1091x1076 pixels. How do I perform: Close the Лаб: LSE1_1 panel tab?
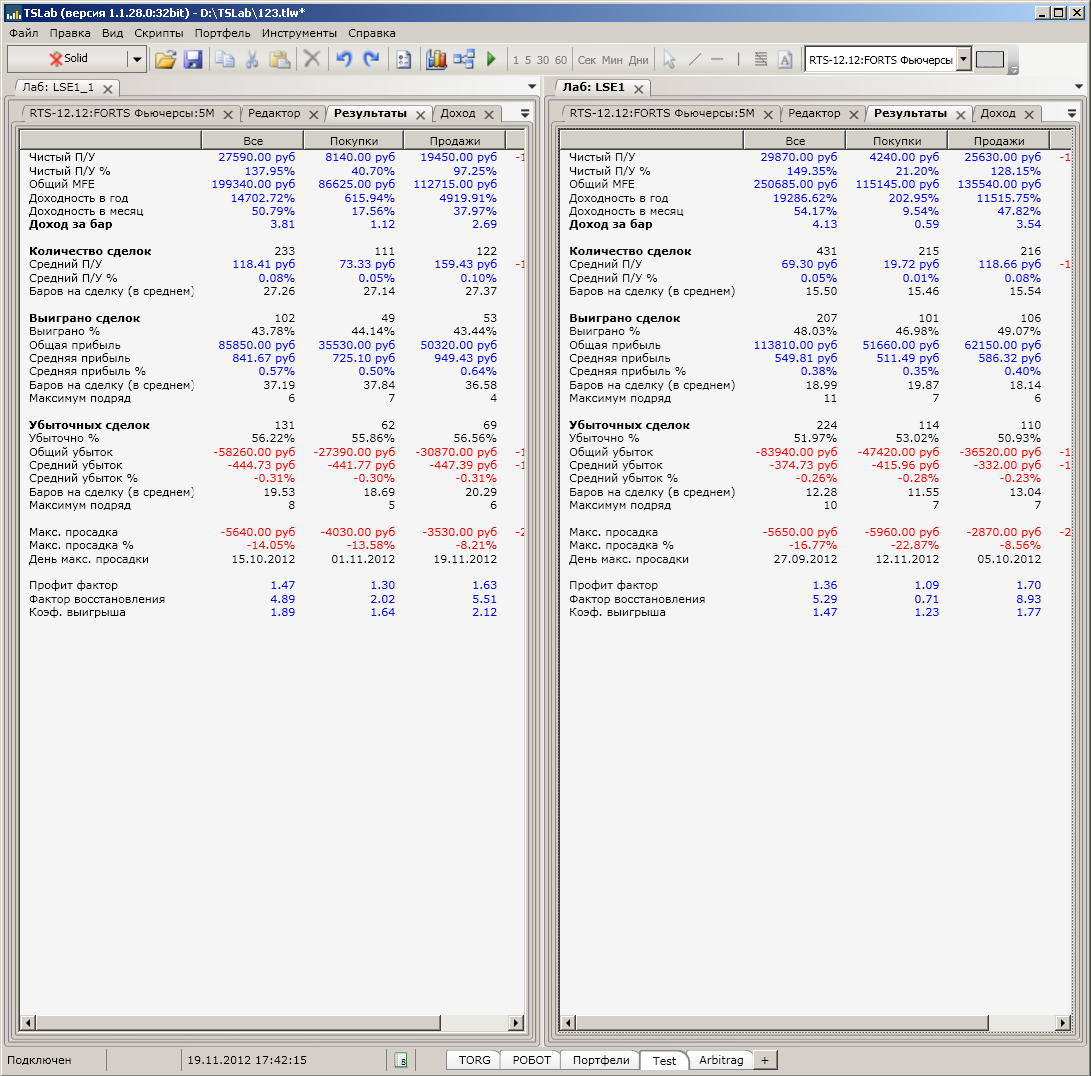[108, 88]
